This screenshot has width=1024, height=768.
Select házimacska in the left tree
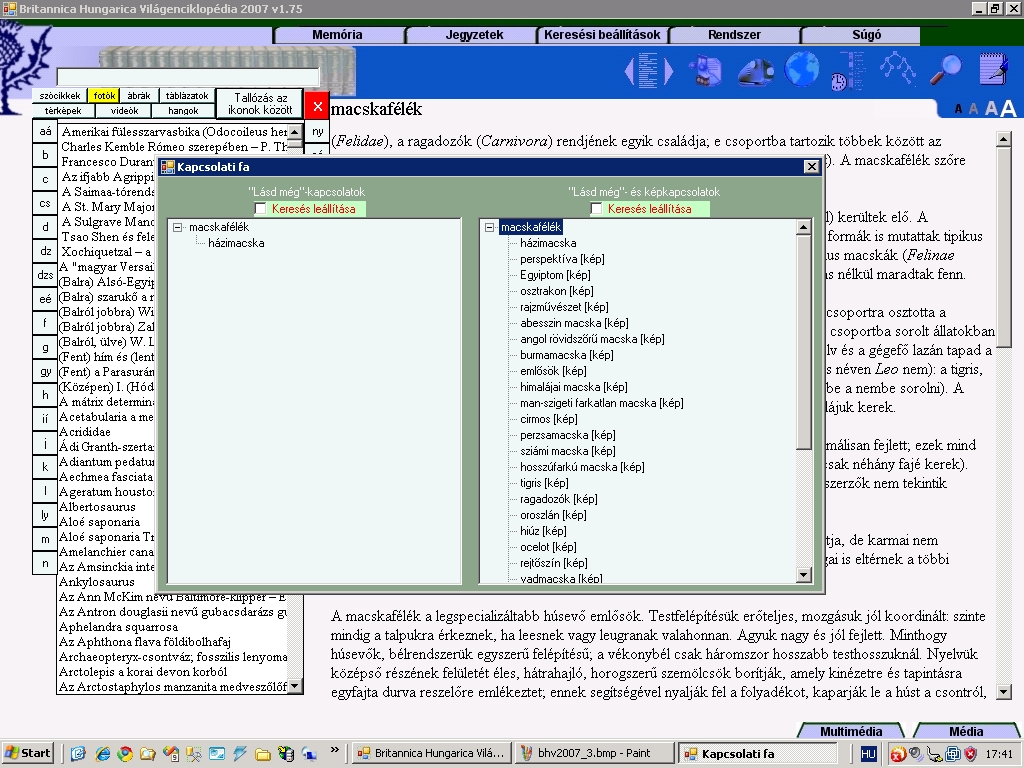coord(236,243)
